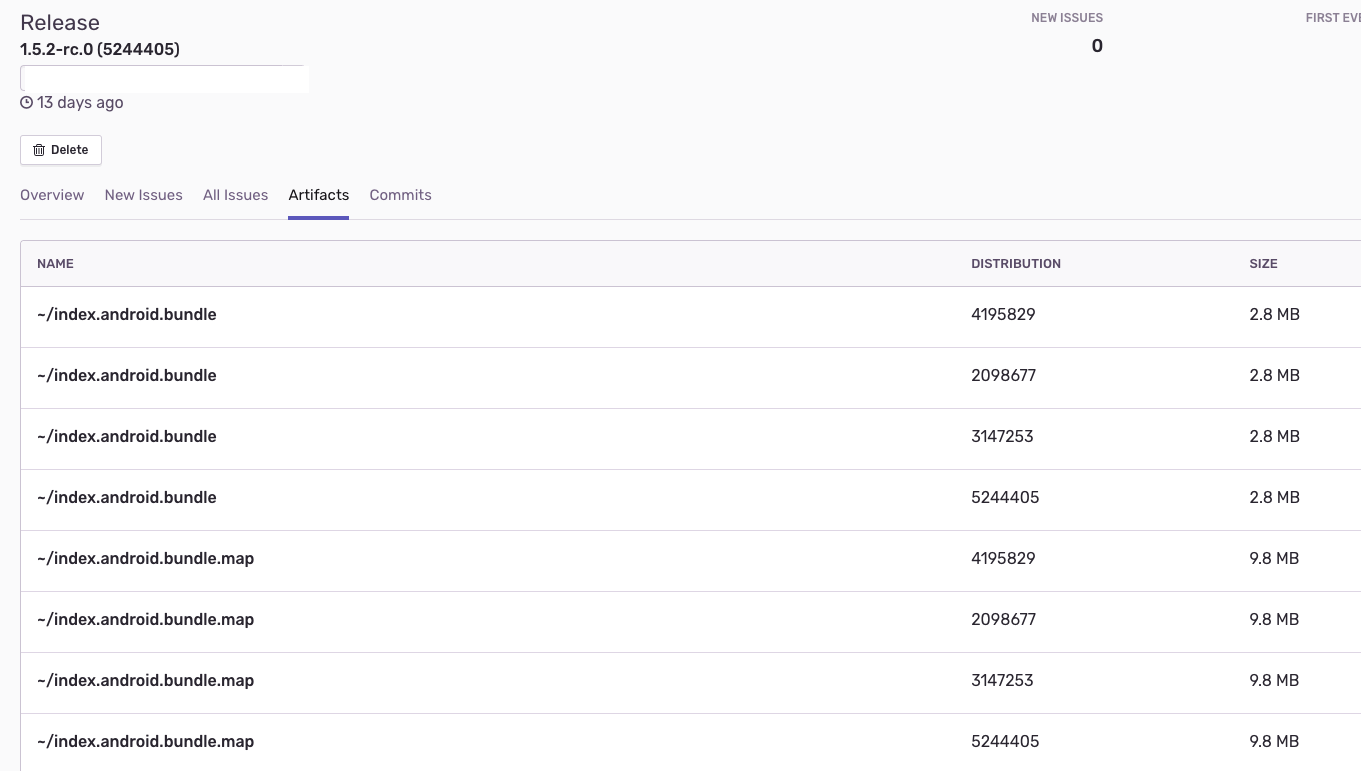
Task: Sort artifacts by the DISTRIBUTION column
Action: 1016,263
